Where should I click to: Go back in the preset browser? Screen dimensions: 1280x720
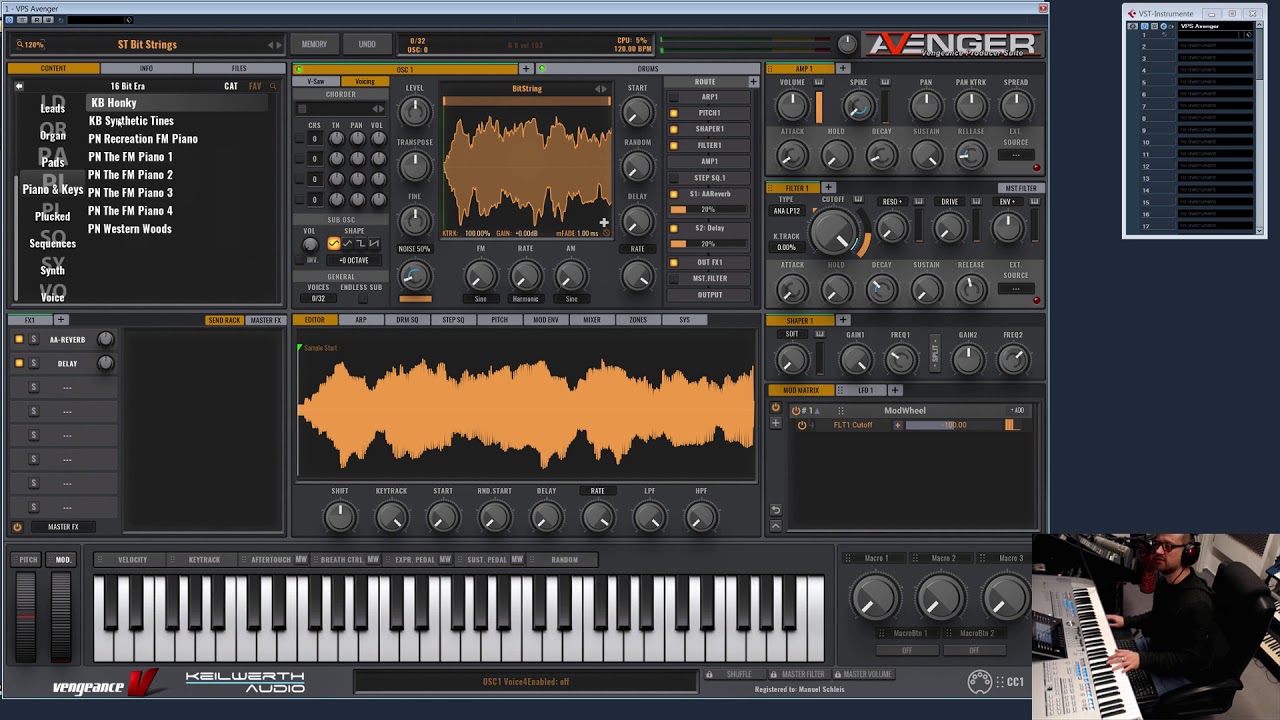point(18,86)
